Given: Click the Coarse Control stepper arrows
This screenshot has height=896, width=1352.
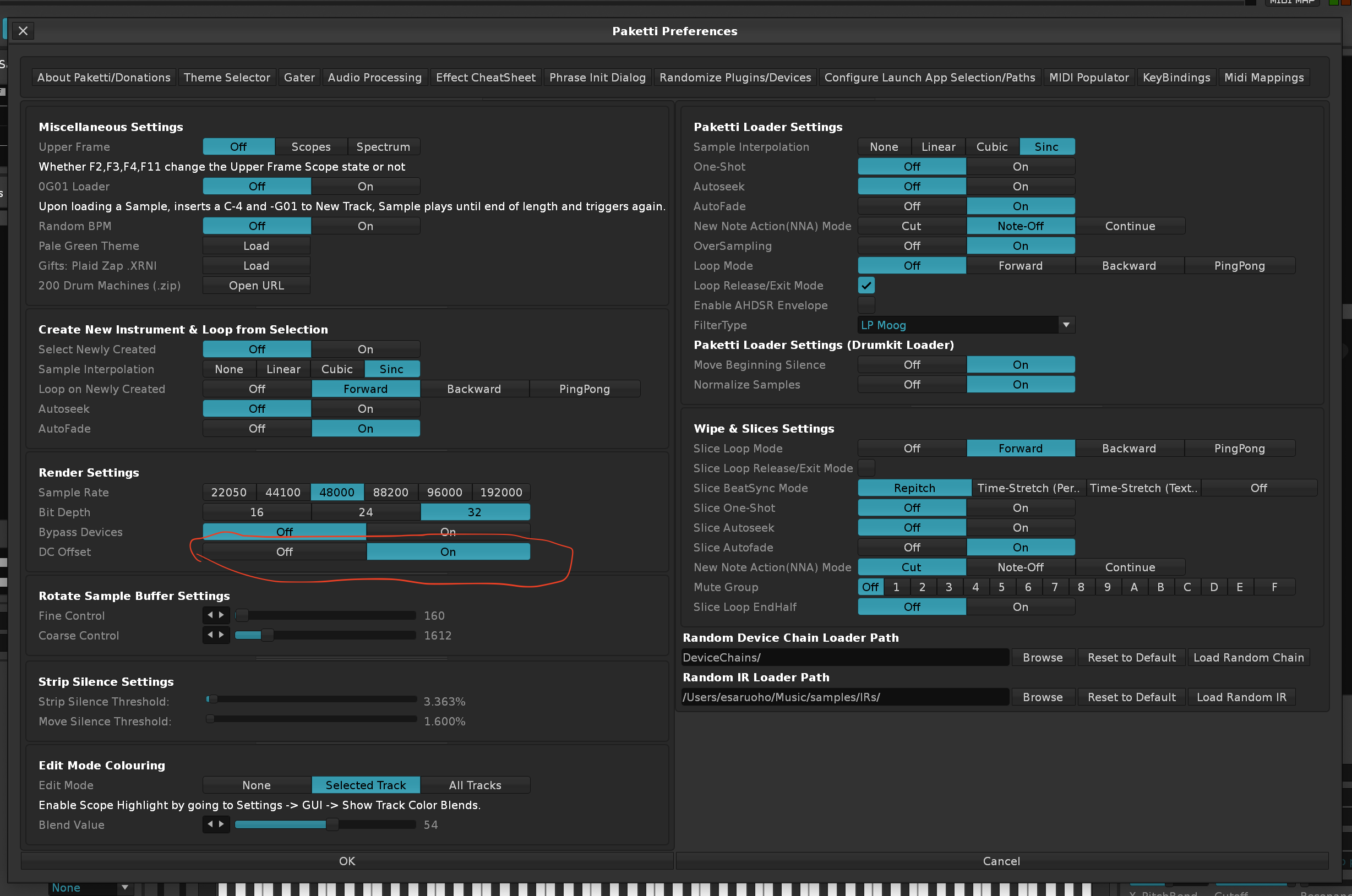Looking at the screenshot, I should 216,635.
